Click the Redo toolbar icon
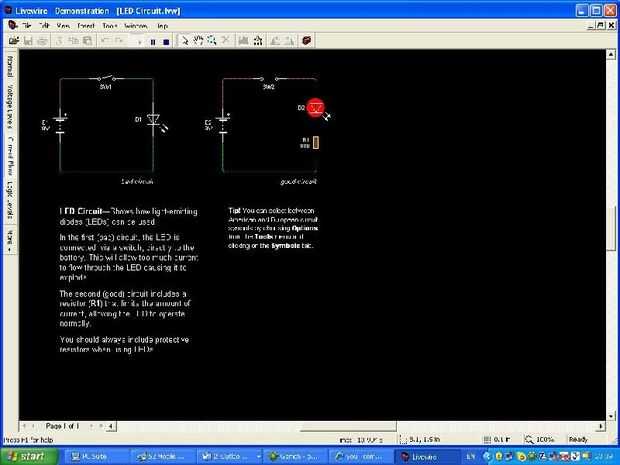The width and height of the screenshot is (620, 465). click(x=119, y=40)
